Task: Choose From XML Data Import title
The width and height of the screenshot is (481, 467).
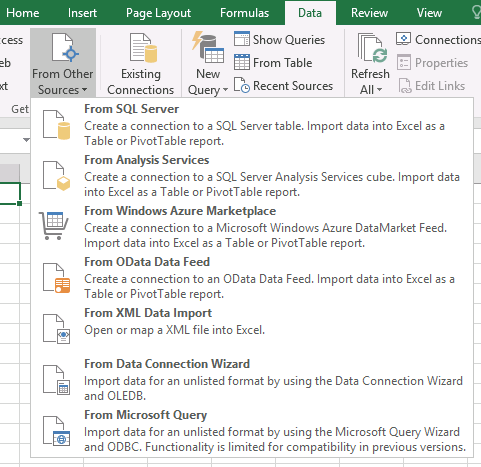Action: (148, 313)
